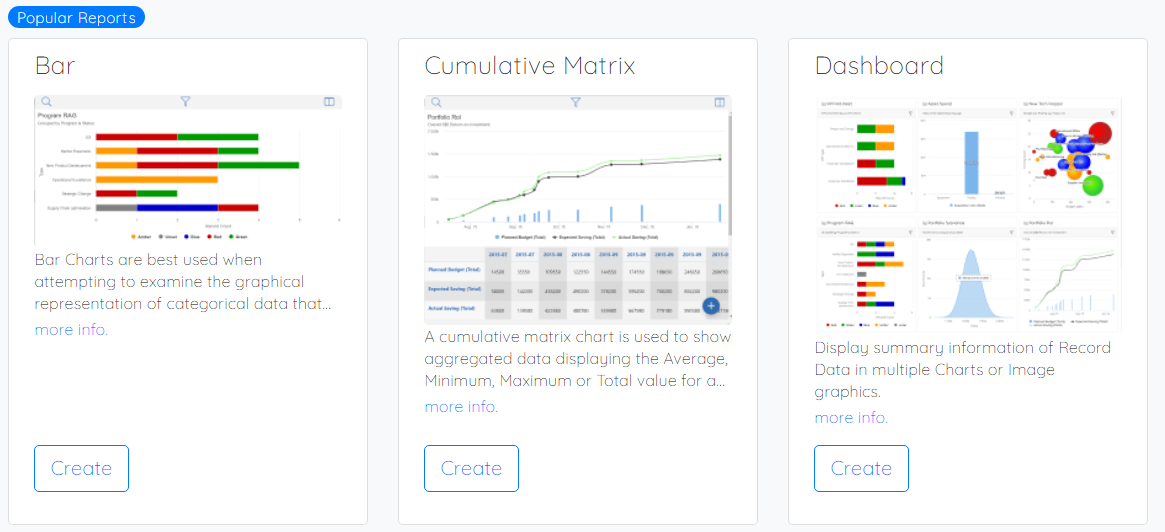Click the column layout icon in Cumulative Matrix preview

[719, 103]
